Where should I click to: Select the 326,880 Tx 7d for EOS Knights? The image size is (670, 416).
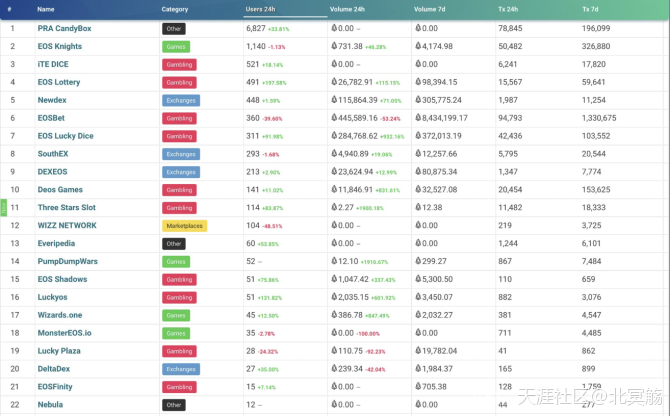[596, 46]
